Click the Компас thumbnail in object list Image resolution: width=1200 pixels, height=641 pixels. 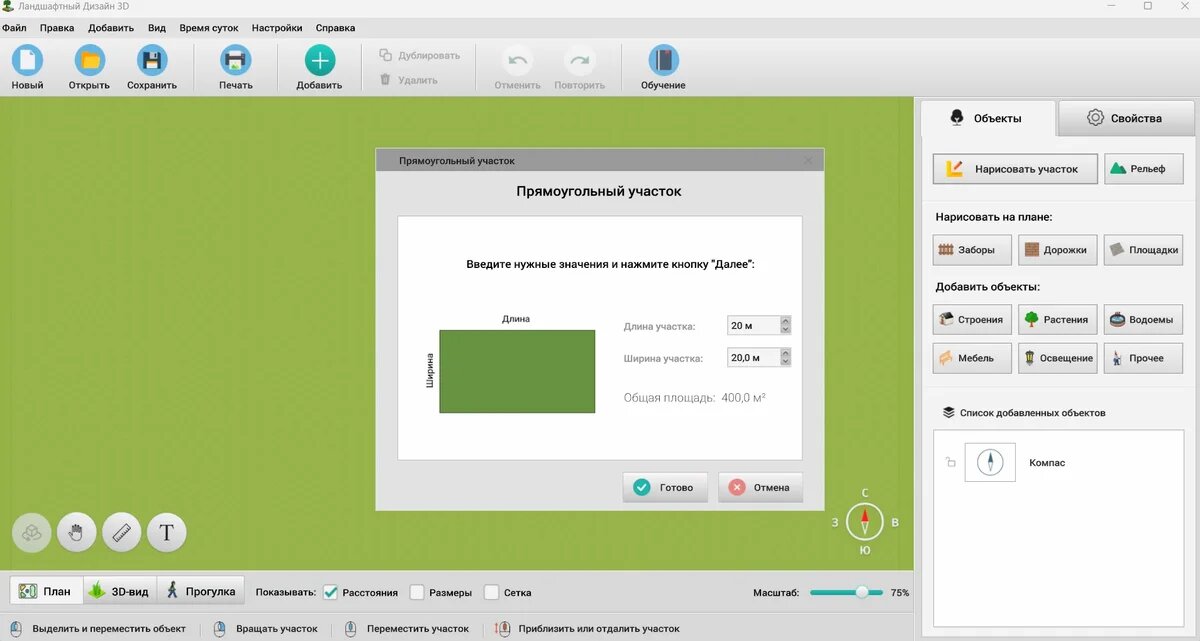coord(990,463)
